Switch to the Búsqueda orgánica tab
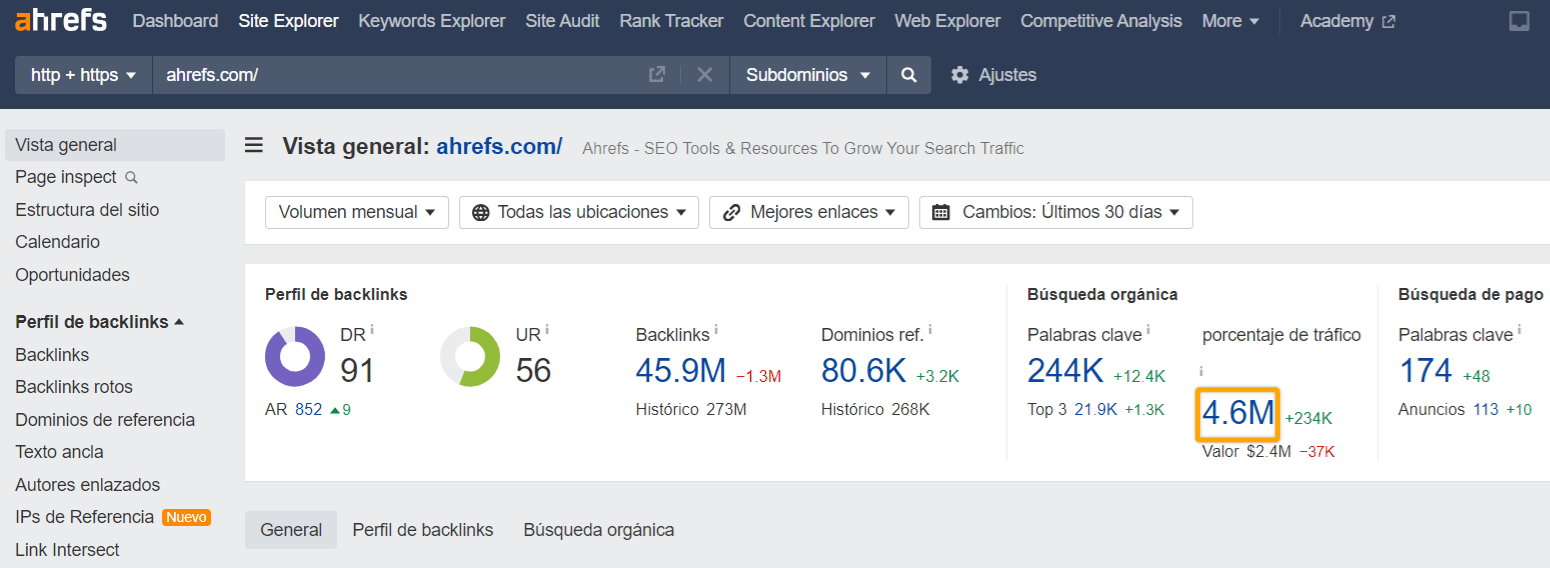The image size is (1550, 568). 599,530
